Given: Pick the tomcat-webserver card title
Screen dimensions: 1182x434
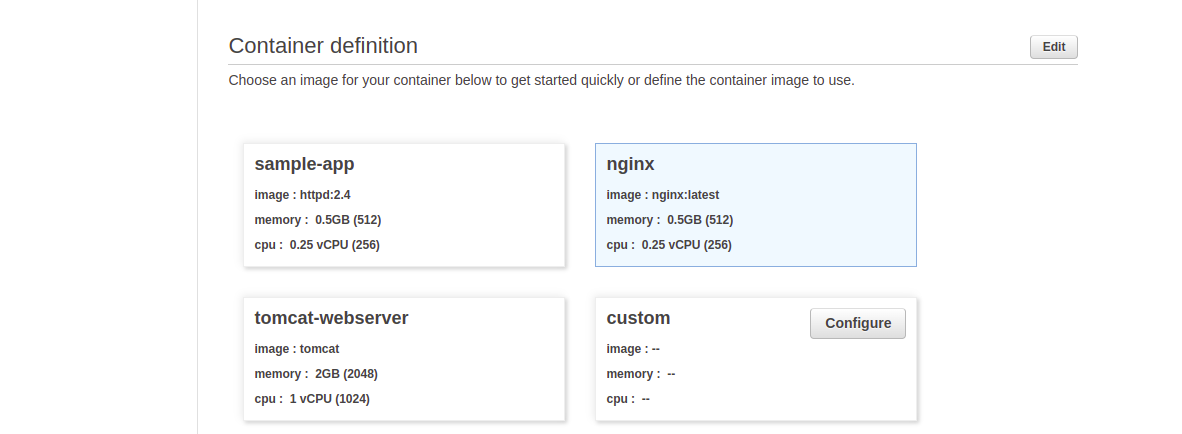Looking at the screenshot, I should pos(331,318).
